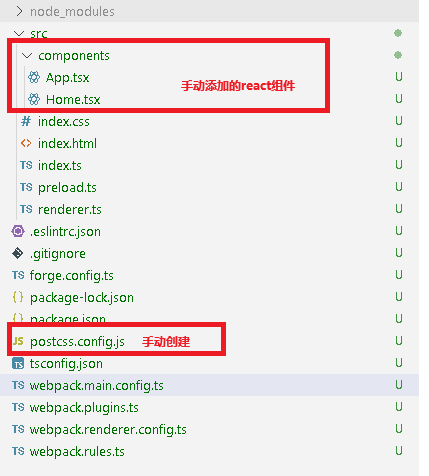
Task: Click the JS icon beside postcss.config.js
Action: 18,341
